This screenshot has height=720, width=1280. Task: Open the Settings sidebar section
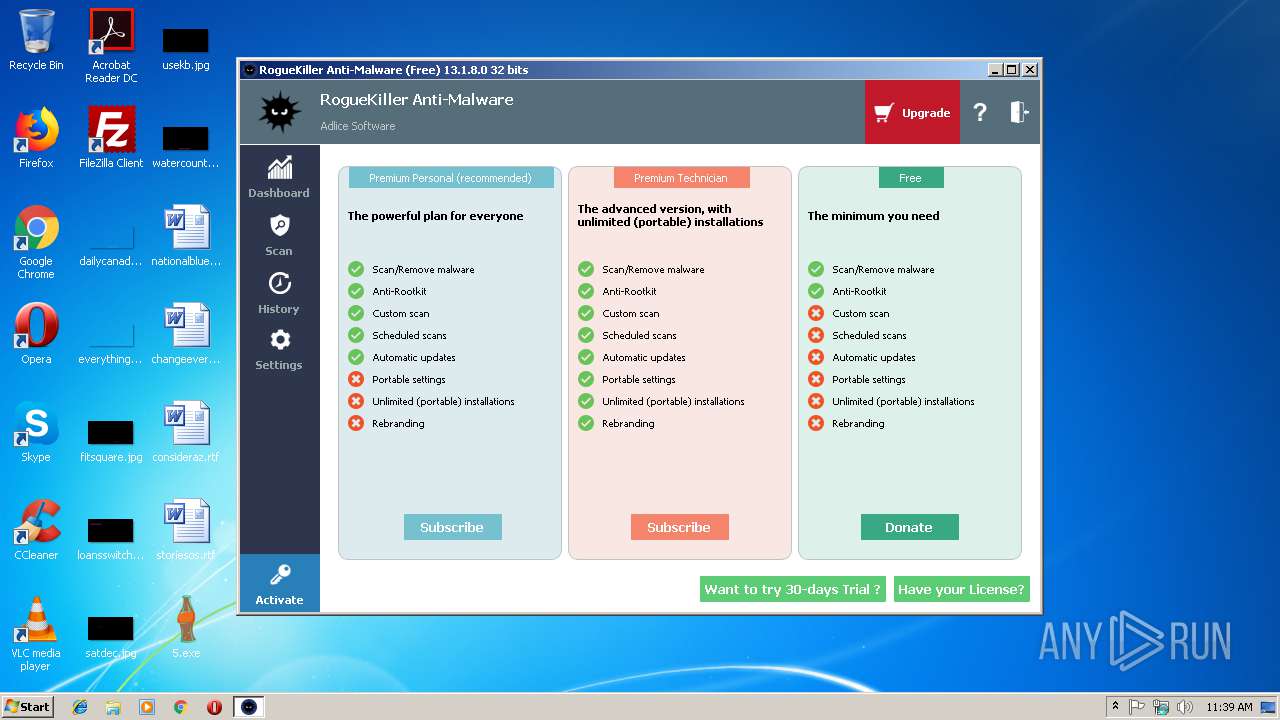tap(279, 348)
